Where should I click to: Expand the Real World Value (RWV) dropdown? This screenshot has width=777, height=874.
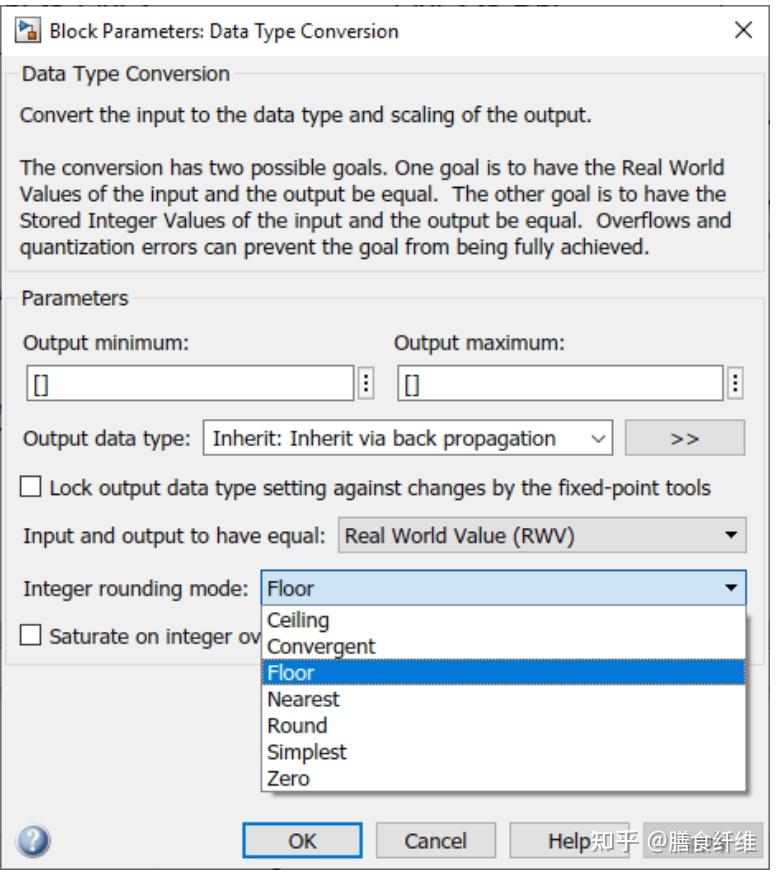[x=543, y=535]
